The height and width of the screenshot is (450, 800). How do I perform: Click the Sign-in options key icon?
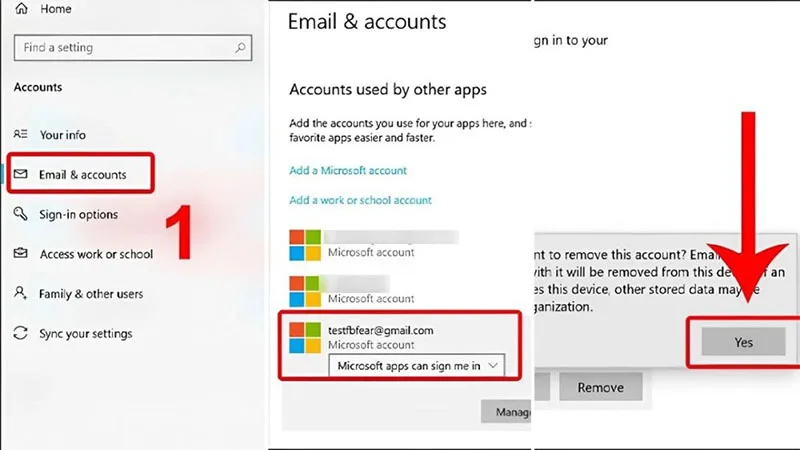coord(20,214)
